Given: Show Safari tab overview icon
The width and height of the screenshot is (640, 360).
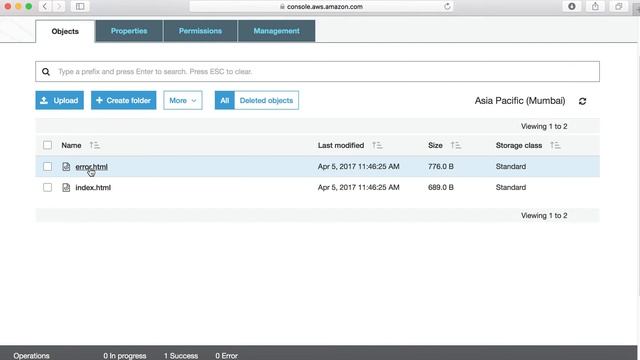Looking at the screenshot, I should pyautogui.click(x=619, y=7).
